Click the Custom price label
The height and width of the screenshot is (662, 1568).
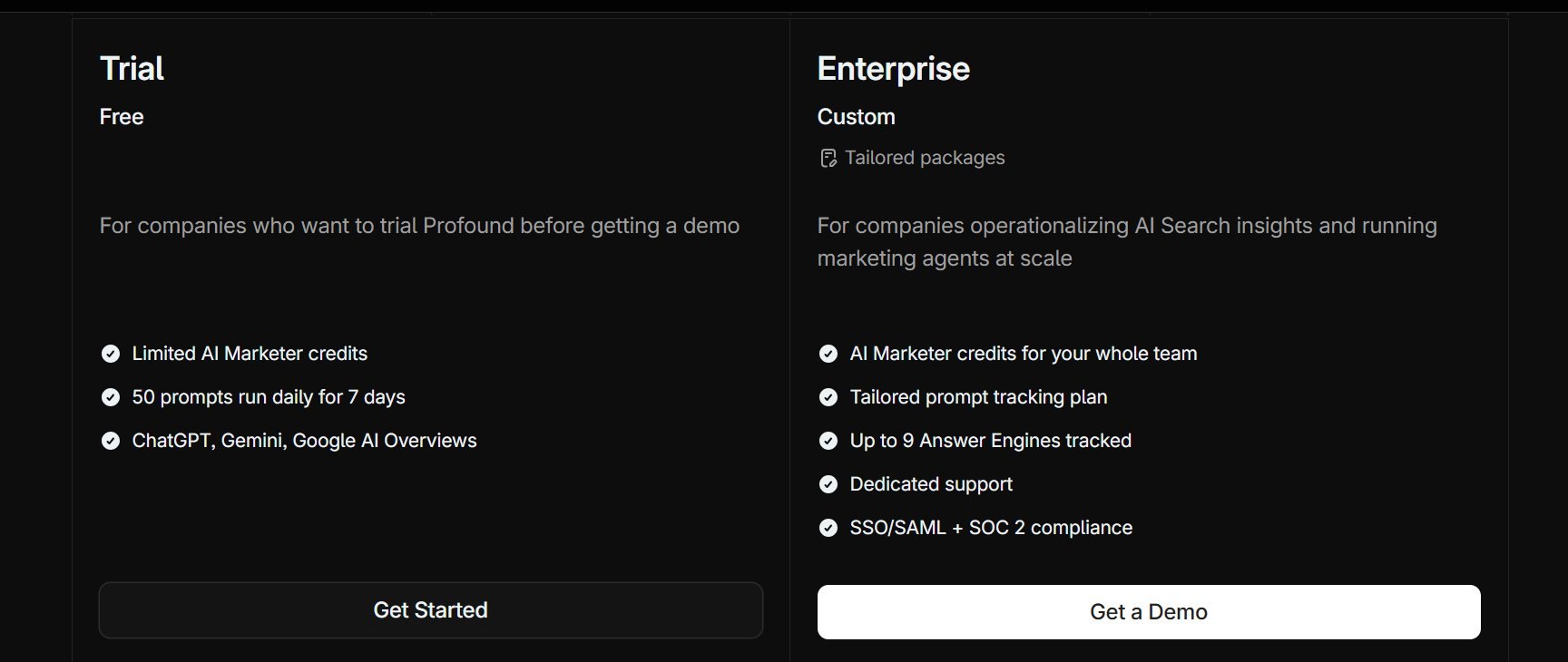[857, 117]
